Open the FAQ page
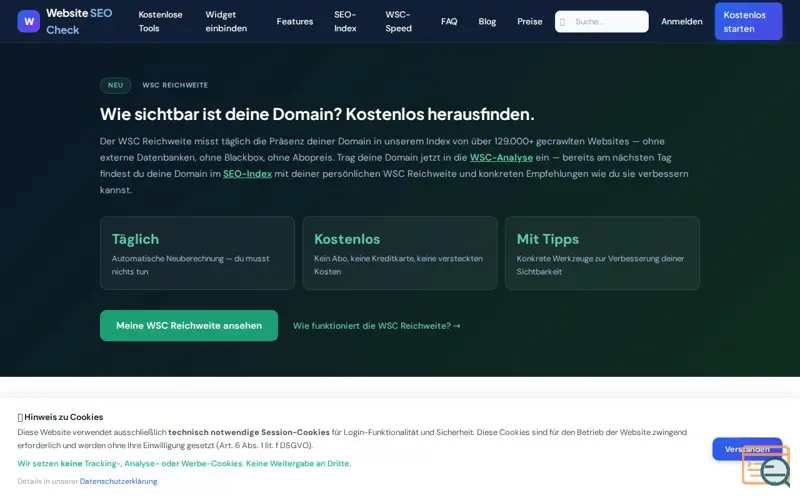Viewport: 800px width, 500px height. tap(449, 21)
